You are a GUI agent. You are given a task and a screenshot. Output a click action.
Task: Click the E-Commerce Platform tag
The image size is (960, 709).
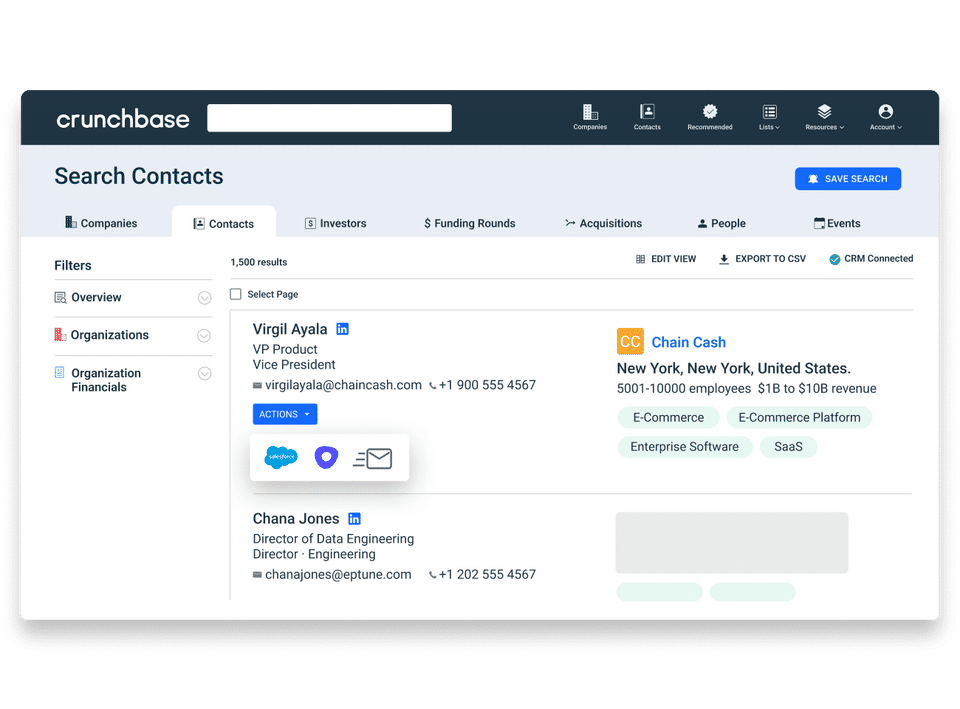click(x=799, y=418)
